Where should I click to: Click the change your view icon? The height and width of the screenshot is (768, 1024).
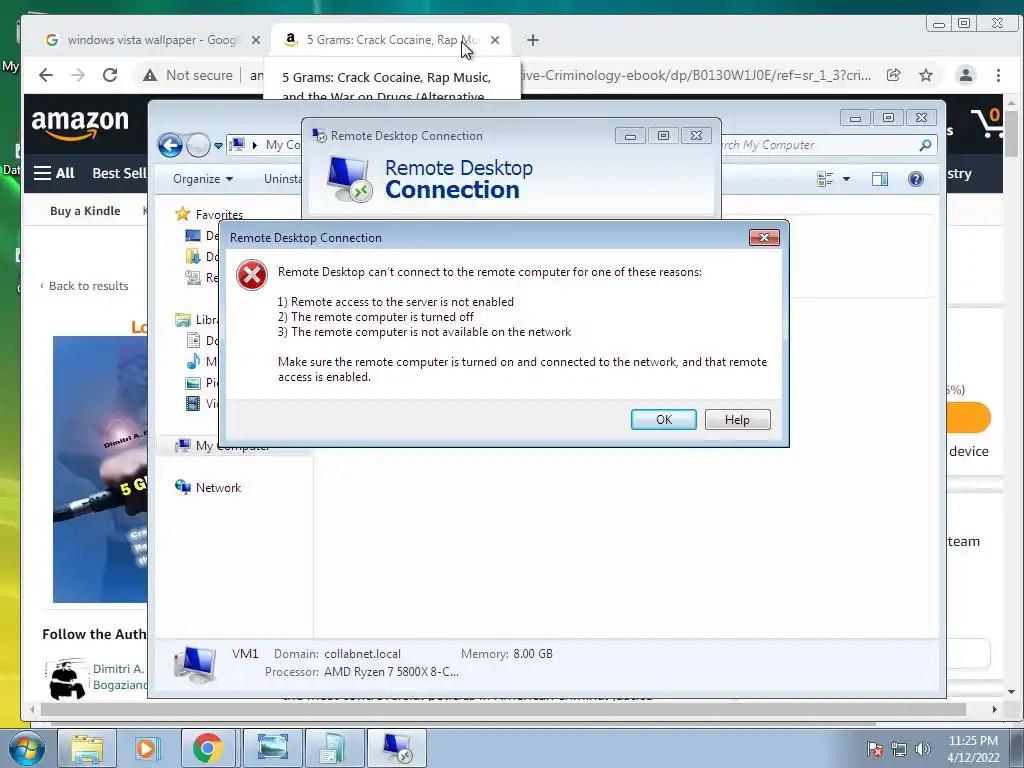coord(825,179)
